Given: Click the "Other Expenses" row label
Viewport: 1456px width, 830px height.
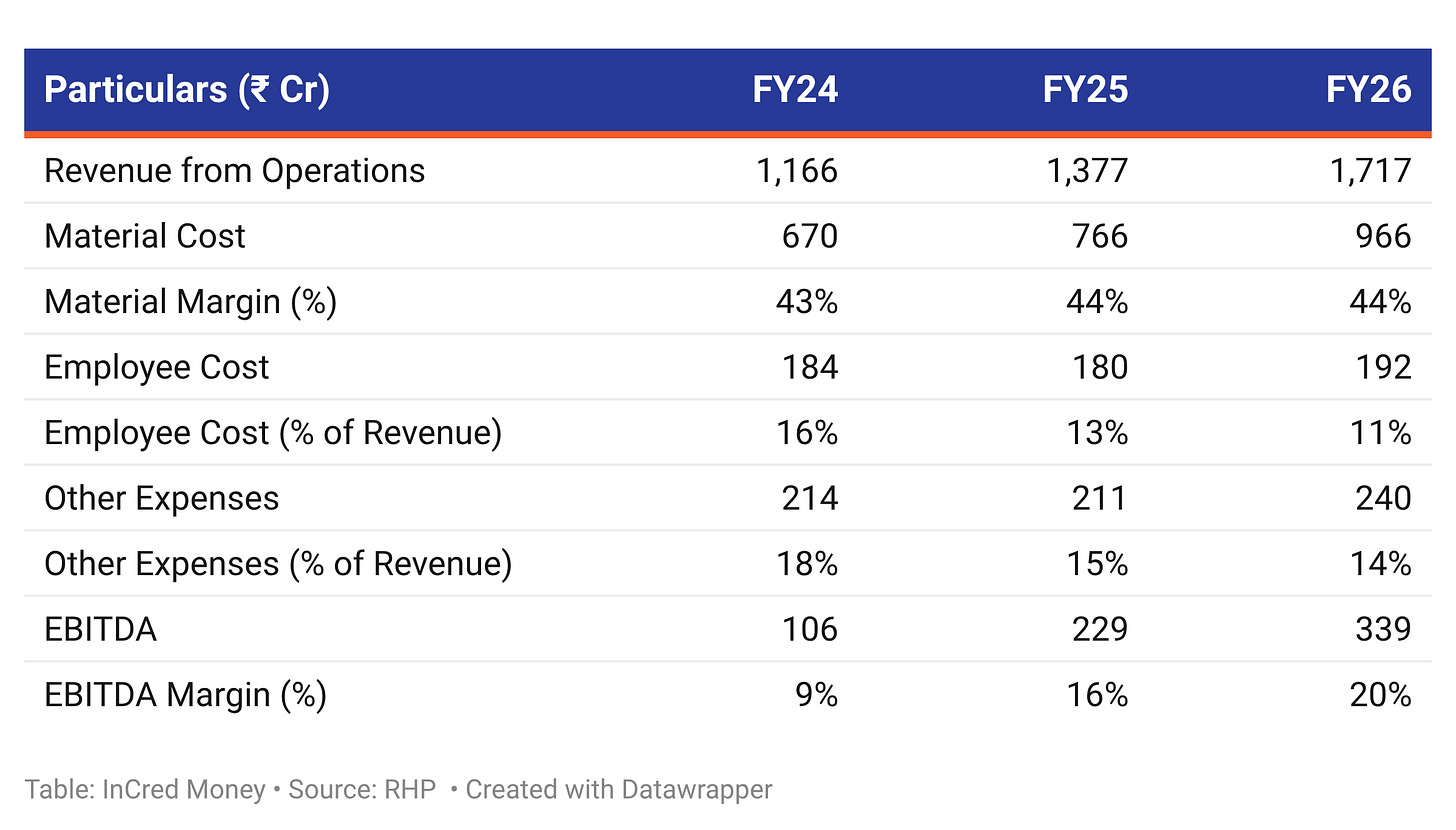Looking at the screenshot, I should pos(162,499).
